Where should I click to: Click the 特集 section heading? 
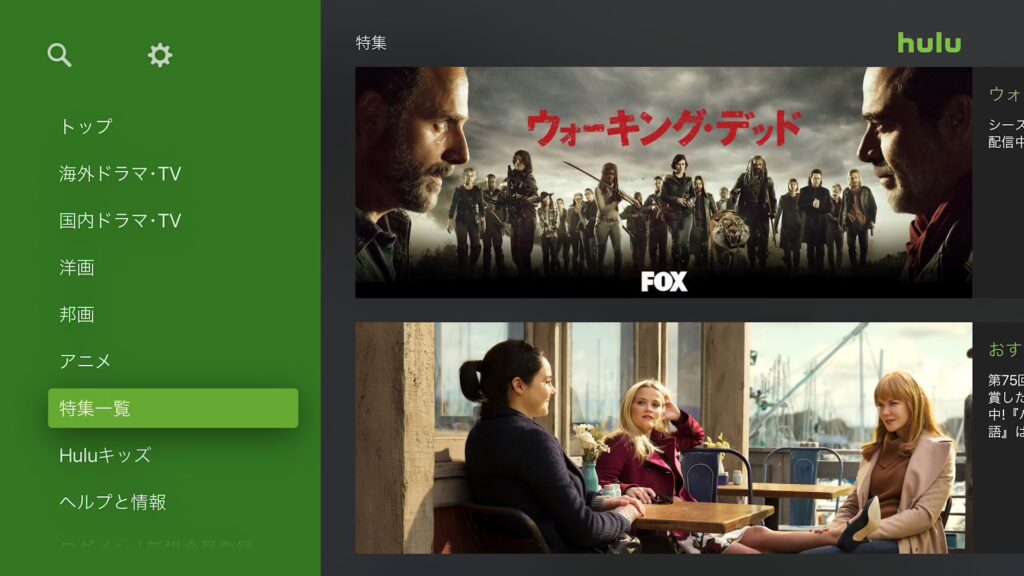click(371, 43)
